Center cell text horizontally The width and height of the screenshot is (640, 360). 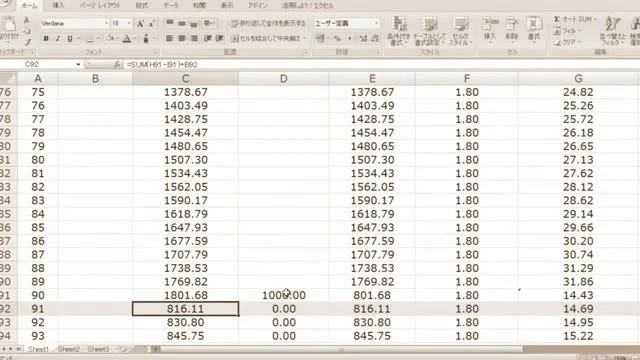point(182,38)
